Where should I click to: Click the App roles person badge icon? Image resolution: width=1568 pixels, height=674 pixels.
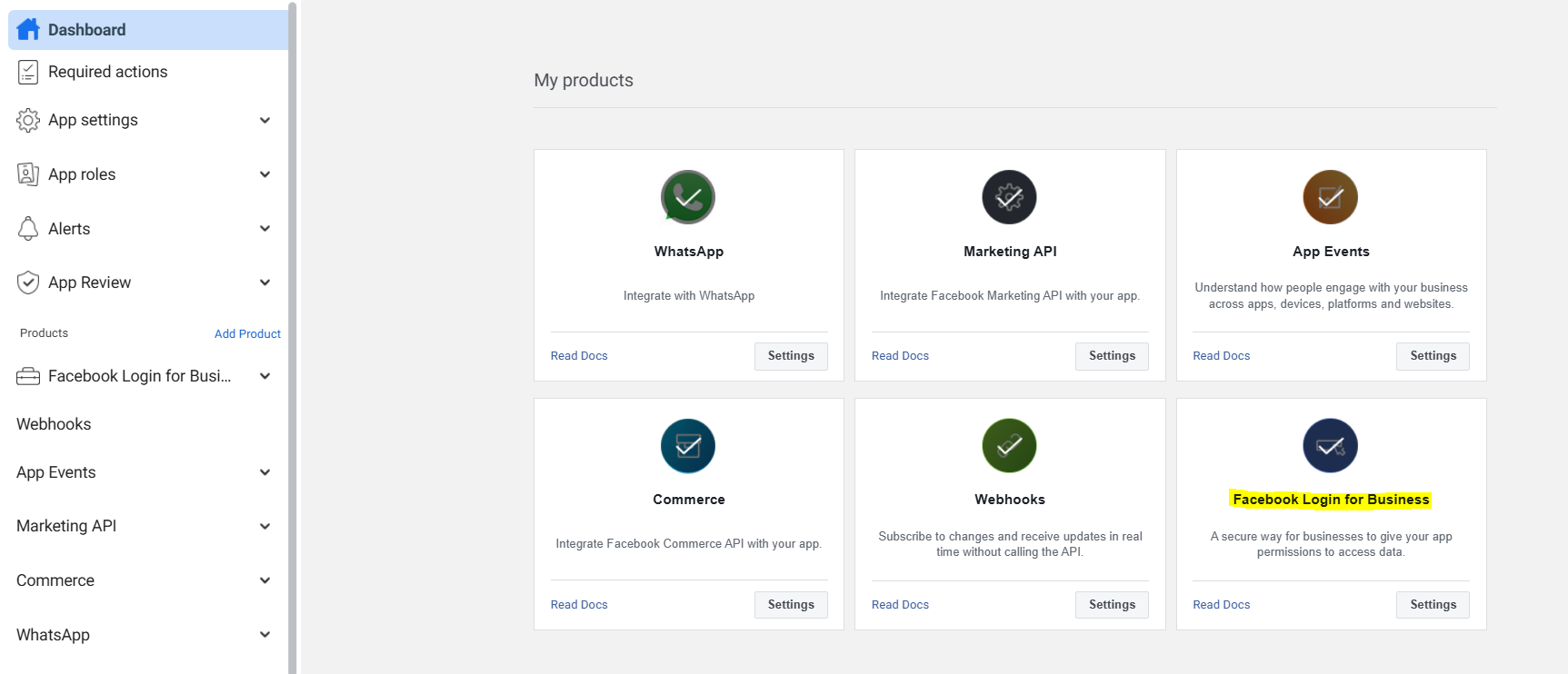[28, 174]
